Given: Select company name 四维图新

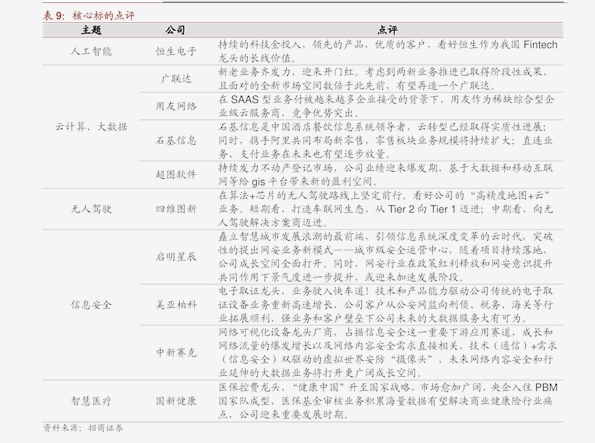Looking at the screenshot, I should click(176, 209).
